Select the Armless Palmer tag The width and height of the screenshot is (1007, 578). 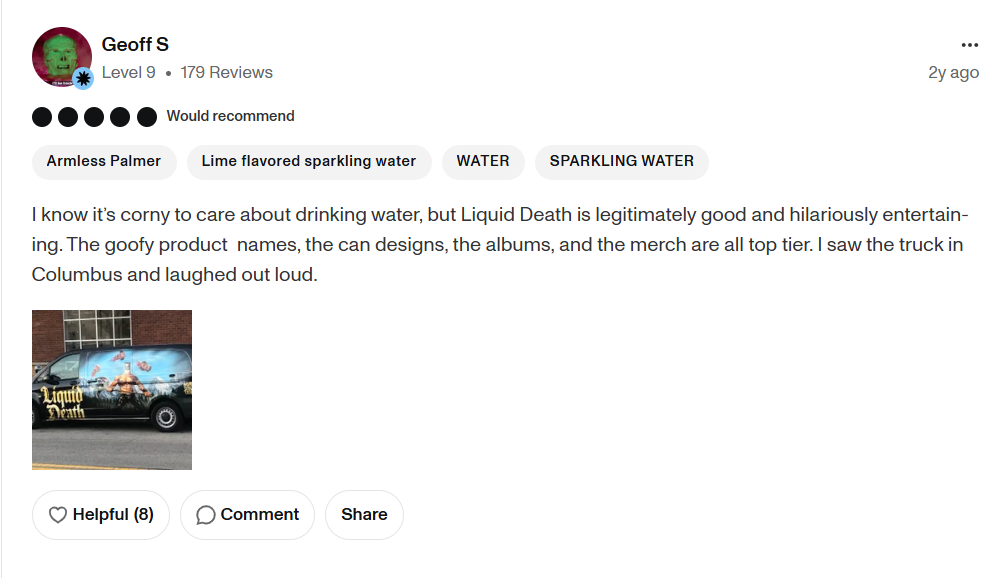pyautogui.click(x=104, y=161)
